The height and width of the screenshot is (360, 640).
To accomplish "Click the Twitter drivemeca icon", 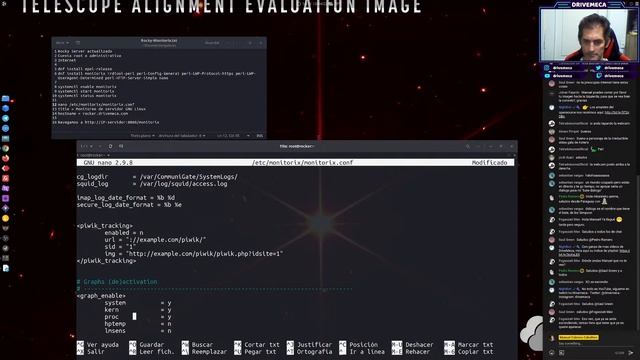I will [x=598, y=68].
